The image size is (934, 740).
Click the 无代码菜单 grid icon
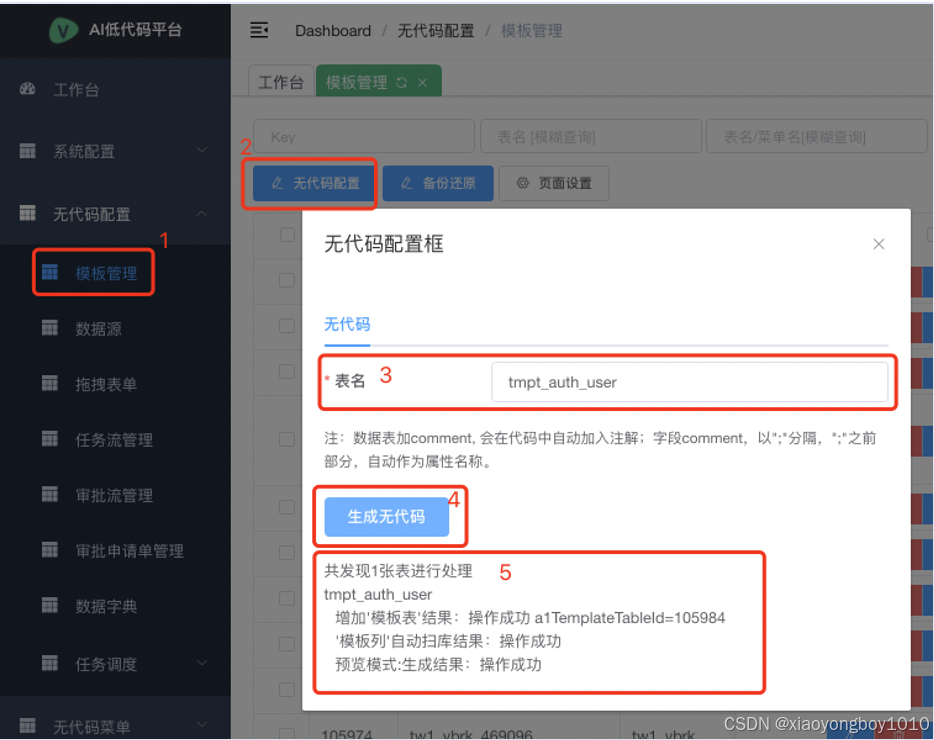pyautogui.click(x=27, y=726)
